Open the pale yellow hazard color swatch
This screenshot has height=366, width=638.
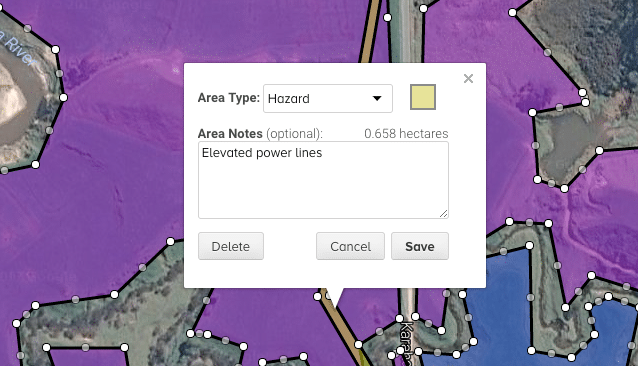423,97
